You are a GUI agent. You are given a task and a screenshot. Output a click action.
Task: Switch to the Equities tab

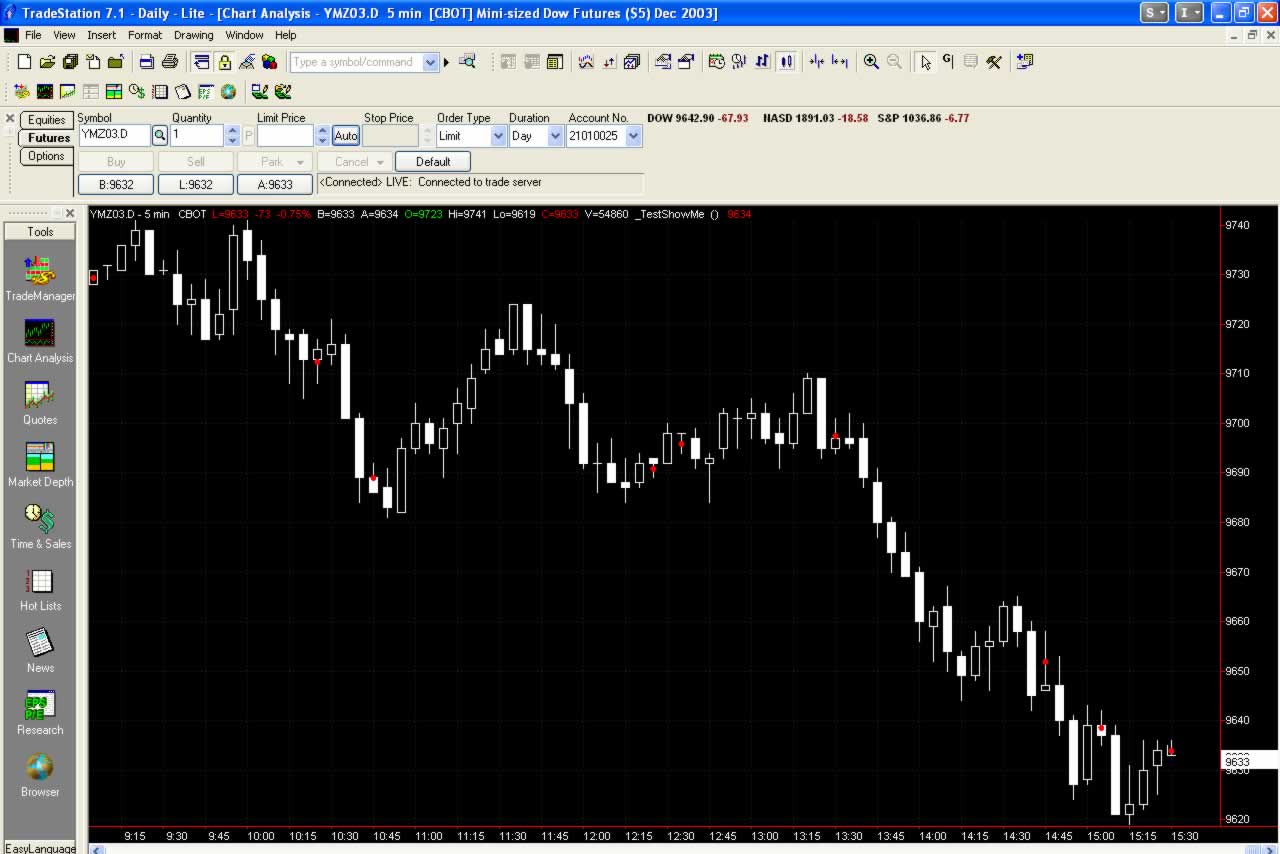(46, 120)
